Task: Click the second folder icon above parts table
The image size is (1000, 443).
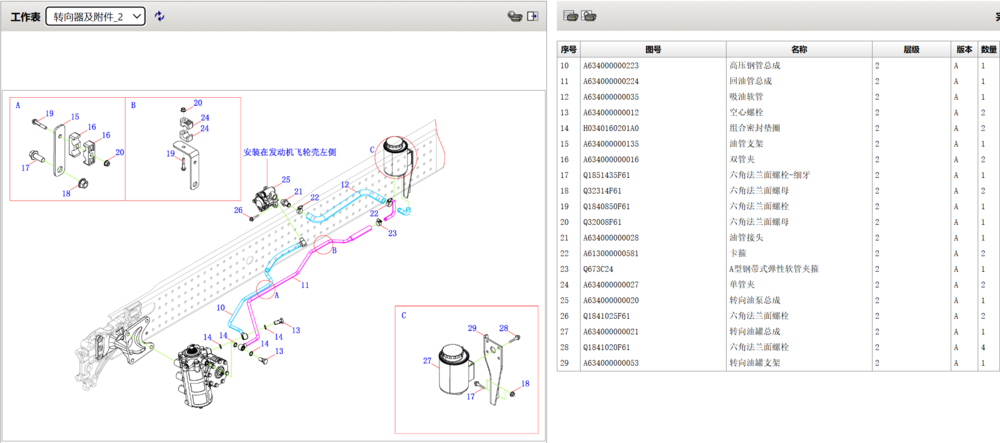Action: click(590, 16)
